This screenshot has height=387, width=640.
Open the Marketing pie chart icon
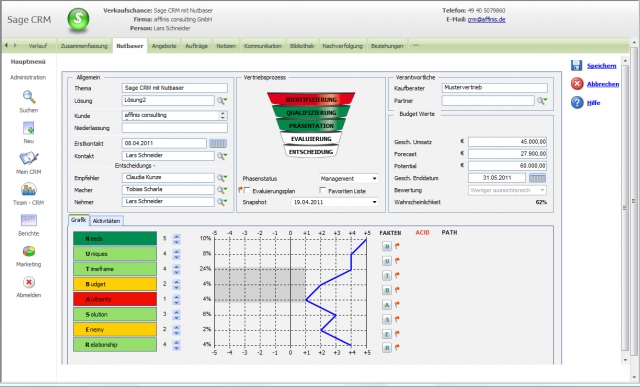click(x=29, y=251)
